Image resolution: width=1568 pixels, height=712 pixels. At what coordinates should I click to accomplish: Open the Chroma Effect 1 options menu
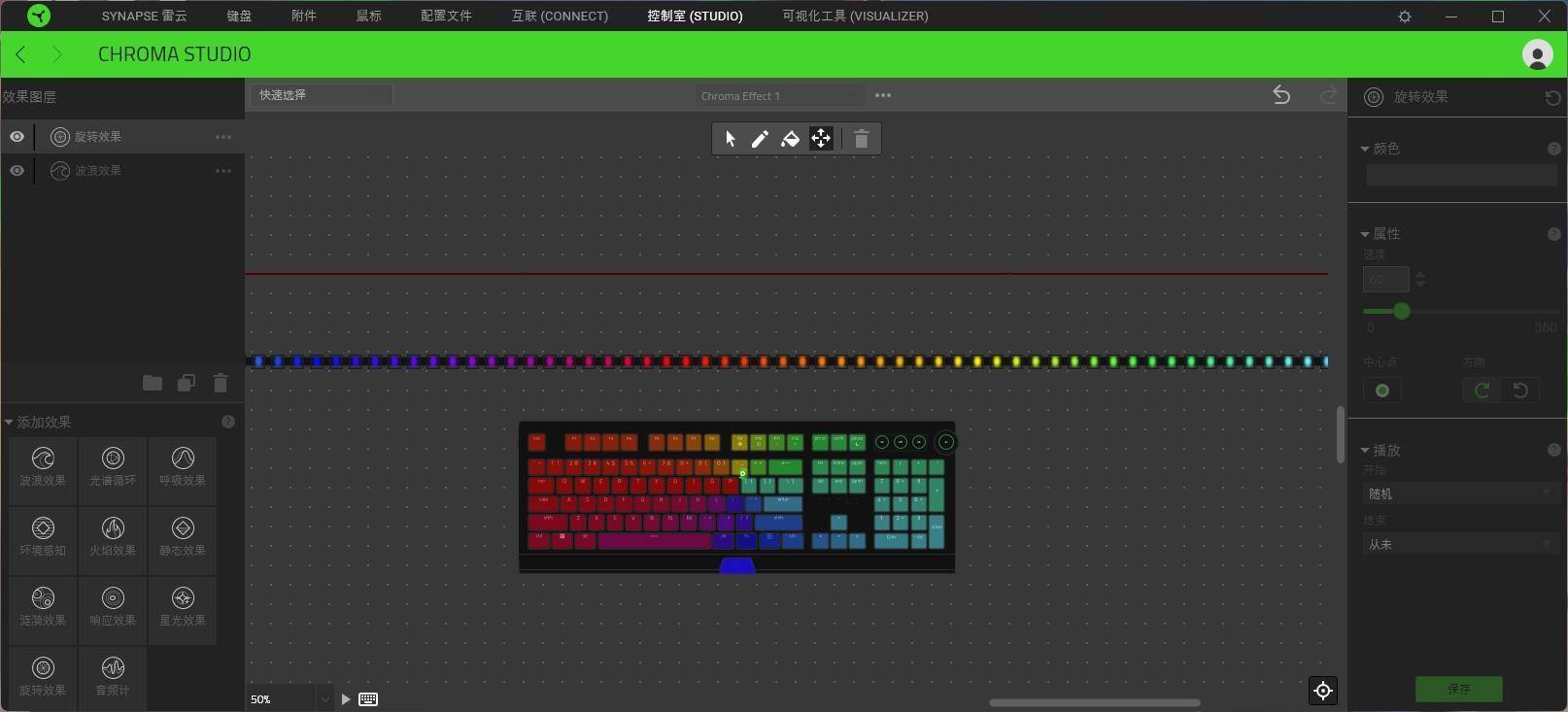click(x=883, y=95)
